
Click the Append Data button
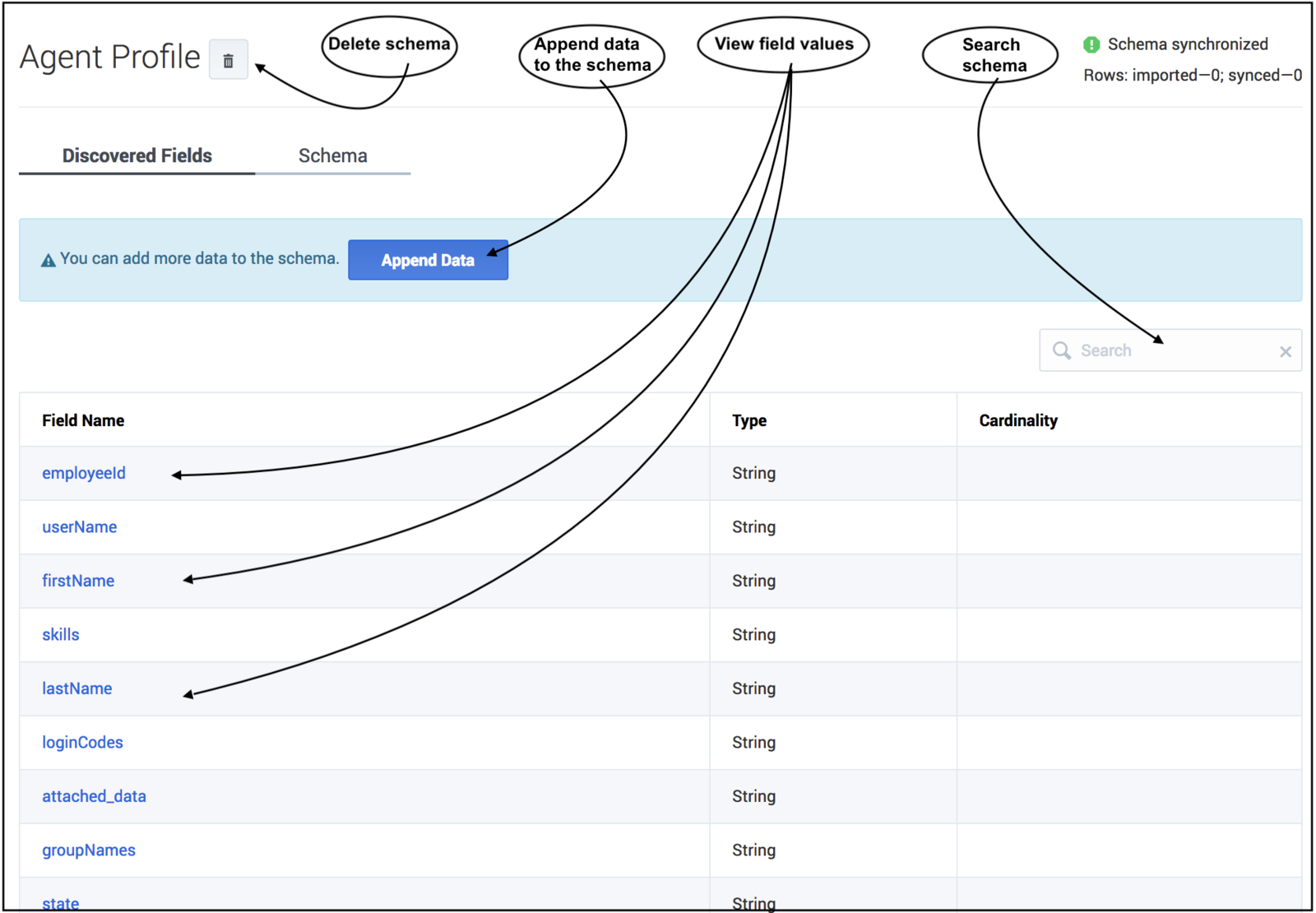coord(428,260)
